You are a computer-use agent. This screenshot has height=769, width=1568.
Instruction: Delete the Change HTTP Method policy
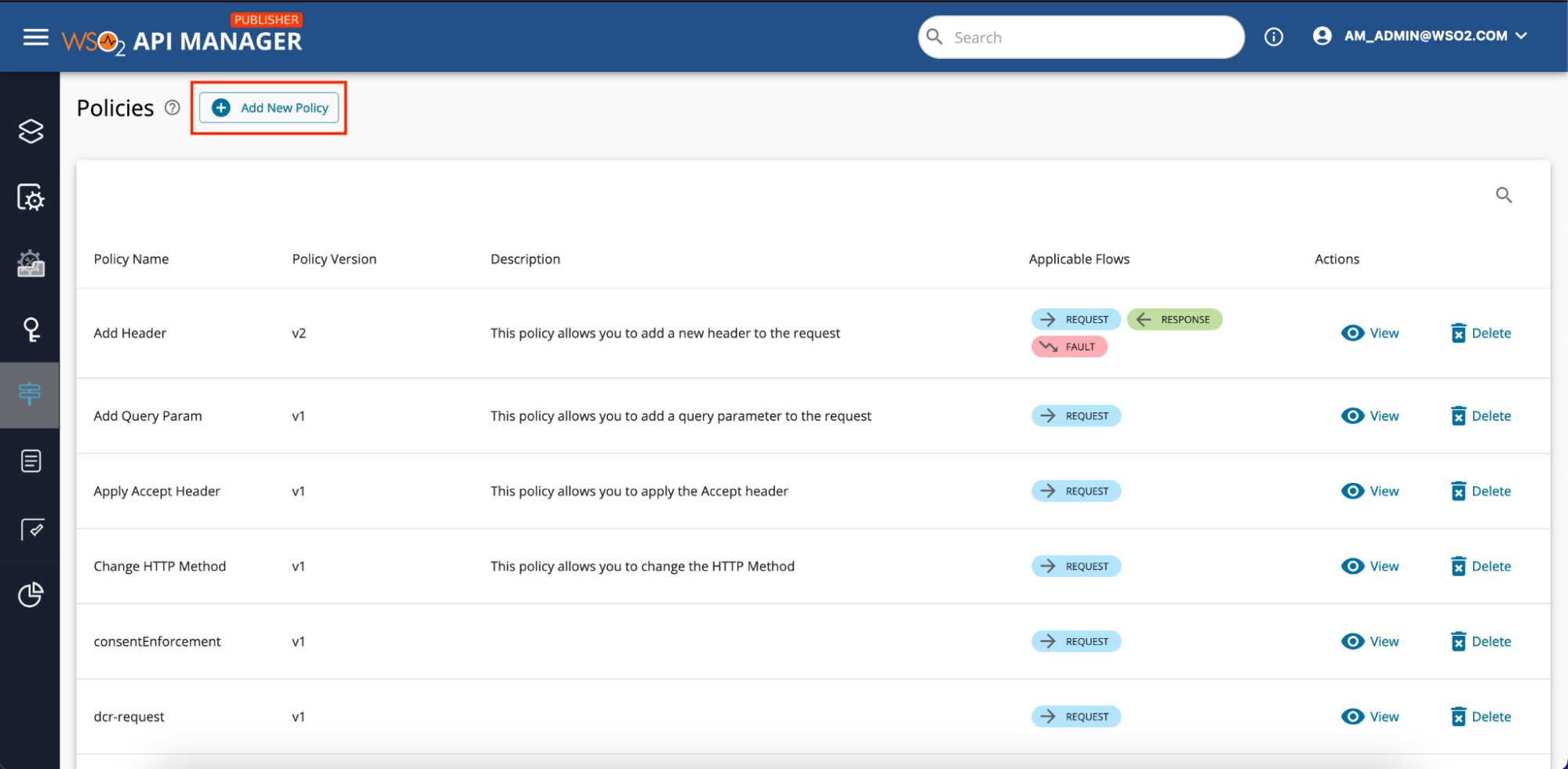1481,567
